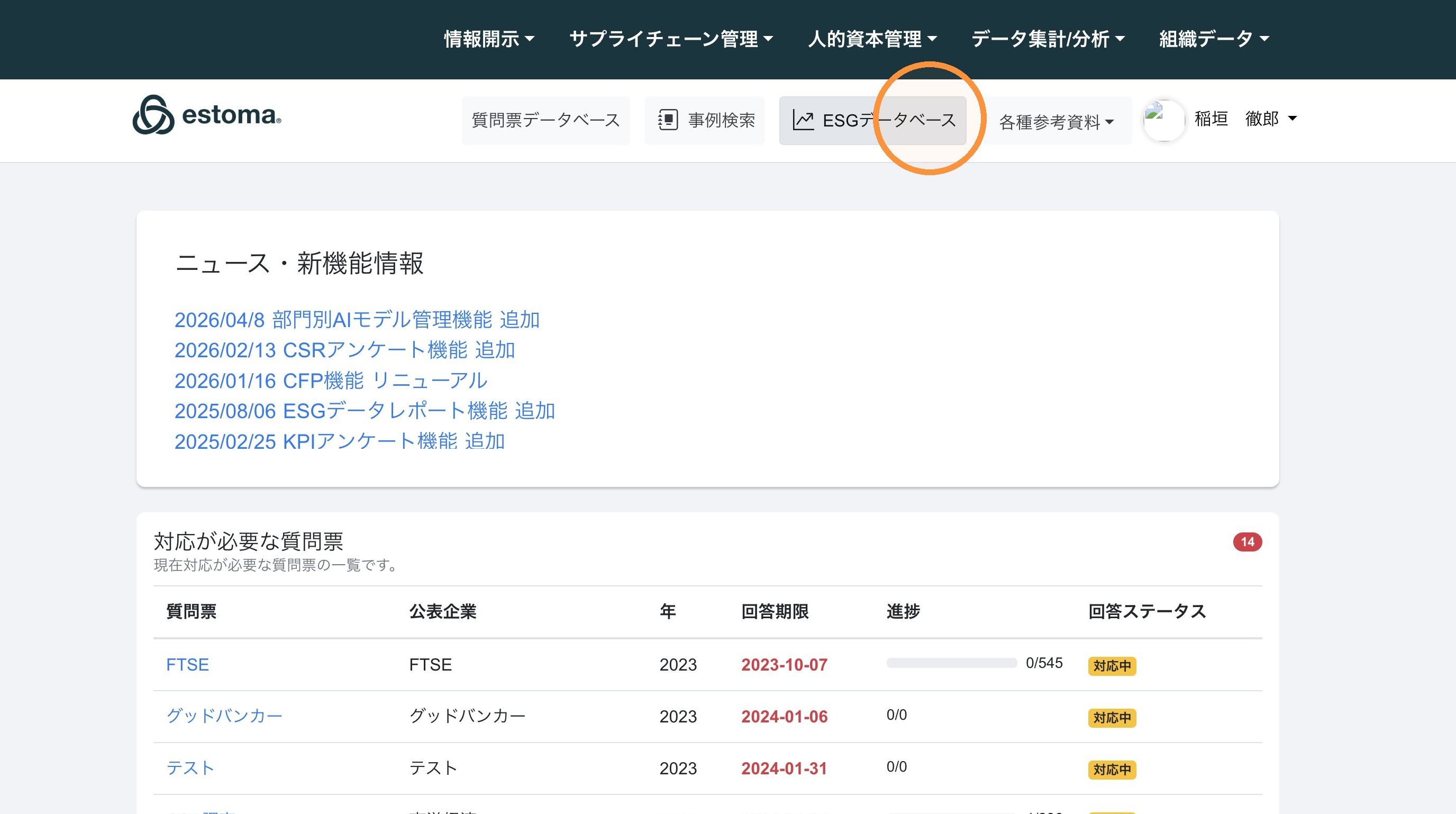Click the 0/545 progress count
The height and width of the screenshot is (814, 1456).
[x=1044, y=663]
